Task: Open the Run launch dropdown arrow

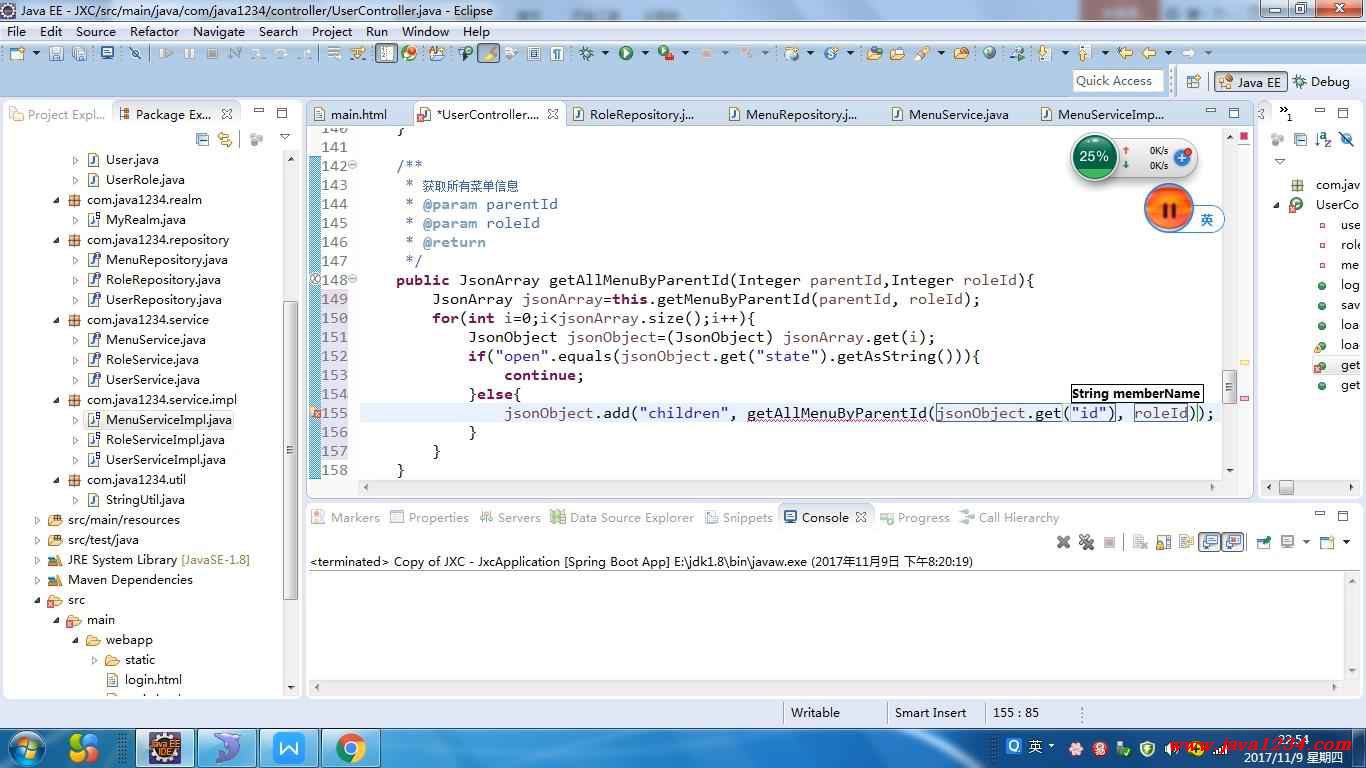Action: [645, 53]
